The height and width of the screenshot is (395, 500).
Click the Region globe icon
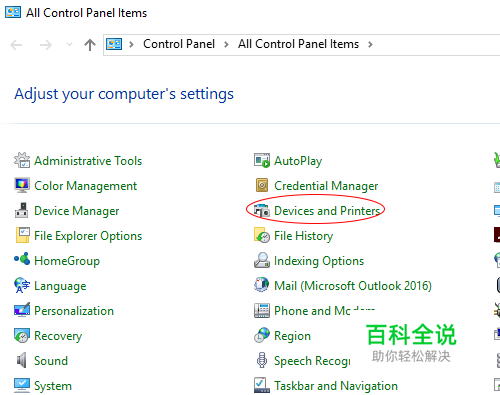point(262,335)
